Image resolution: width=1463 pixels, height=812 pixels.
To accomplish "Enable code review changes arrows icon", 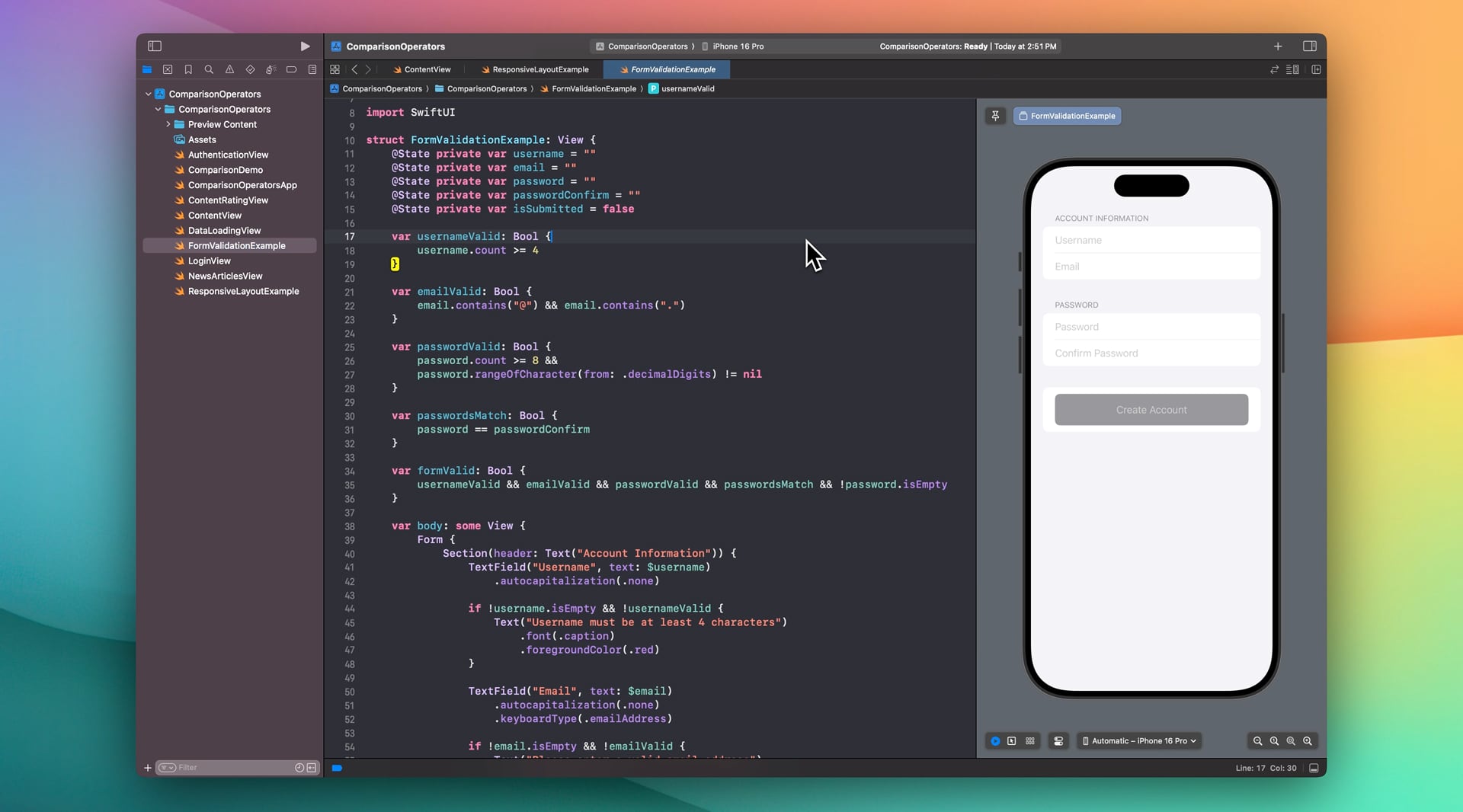I will (x=1274, y=69).
